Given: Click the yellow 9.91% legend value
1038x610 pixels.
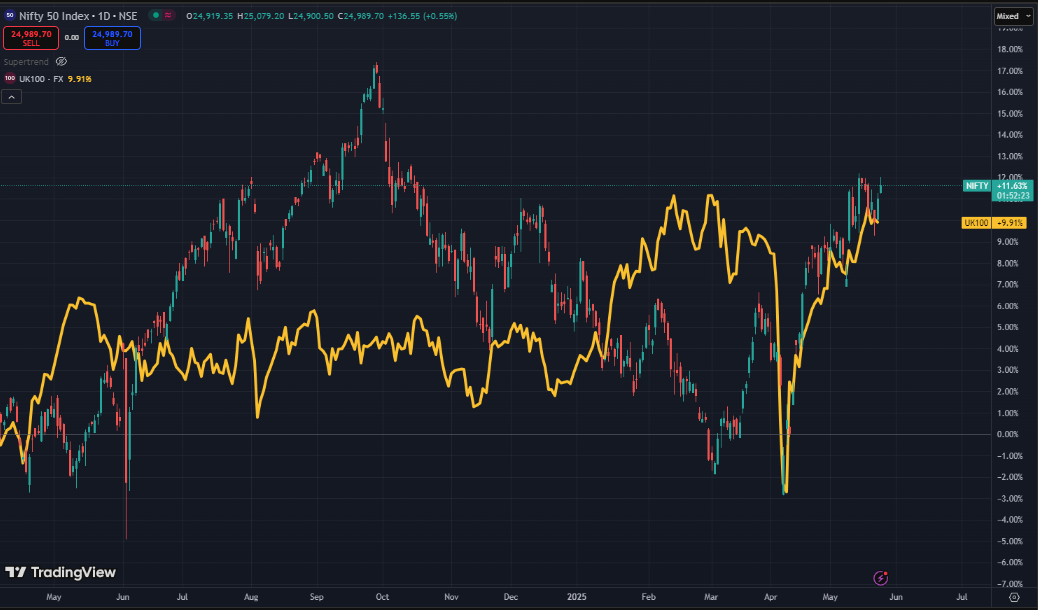Looking at the screenshot, I should click(79, 79).
